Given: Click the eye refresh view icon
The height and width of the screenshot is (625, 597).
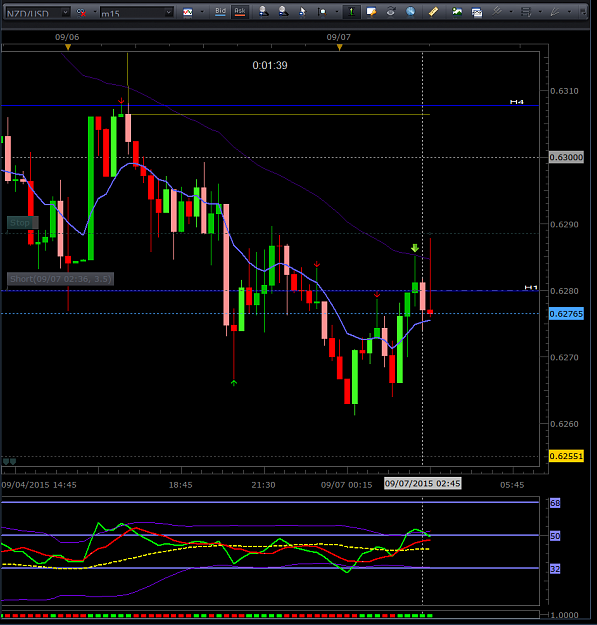Looking at the screenshot, I should point(391,12).
